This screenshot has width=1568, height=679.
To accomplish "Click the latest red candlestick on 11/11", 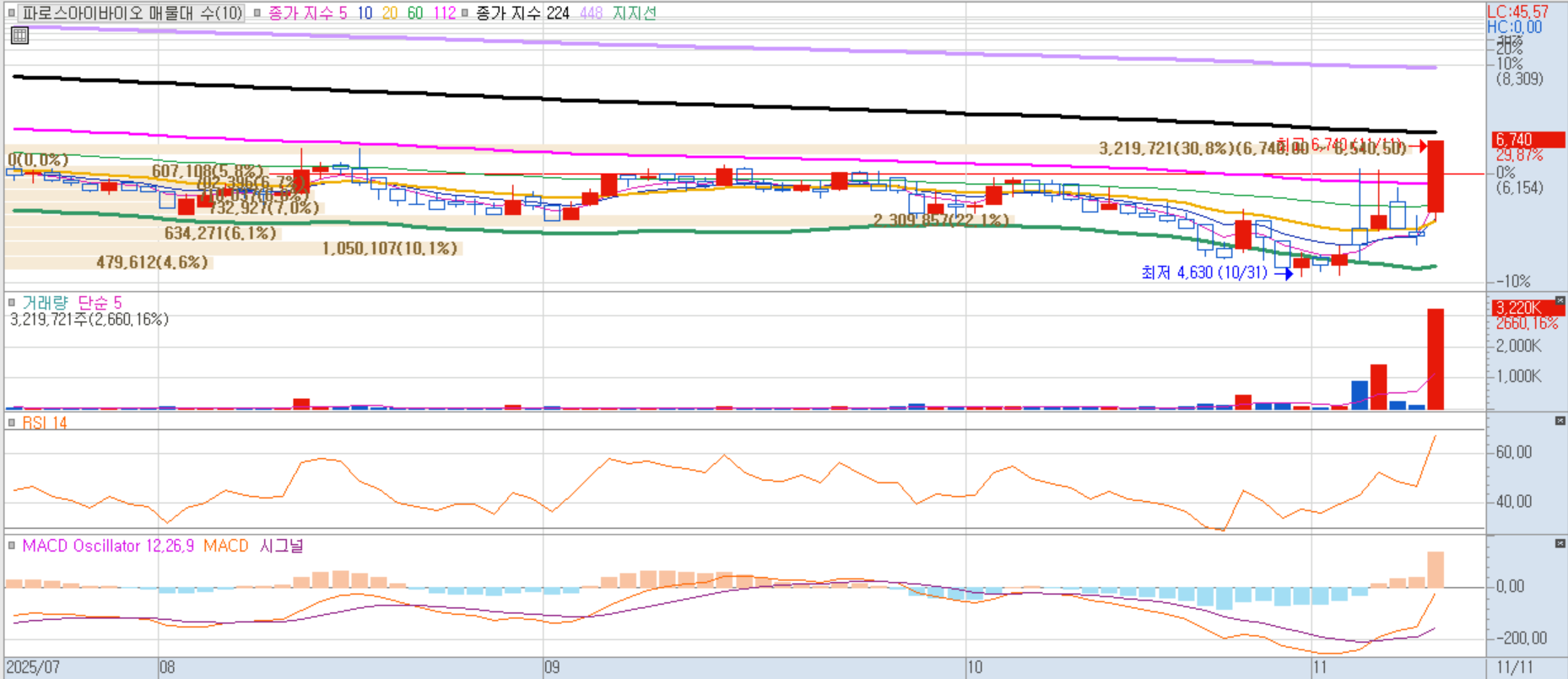I will pyautogui.click(x=1436, y=176).
